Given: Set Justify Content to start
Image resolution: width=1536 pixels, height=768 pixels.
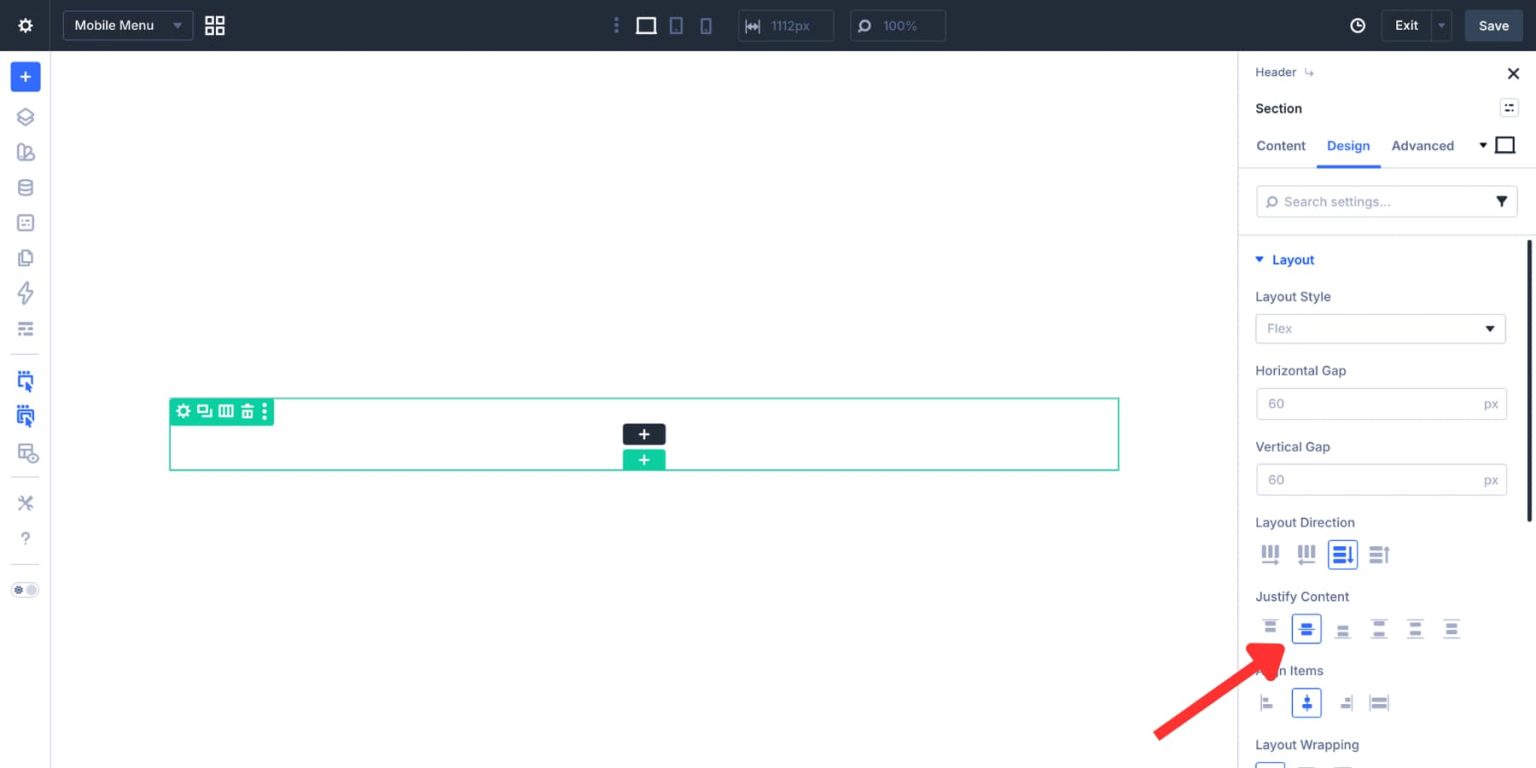Looking at the screenshot, I should tap(1270, 628).
